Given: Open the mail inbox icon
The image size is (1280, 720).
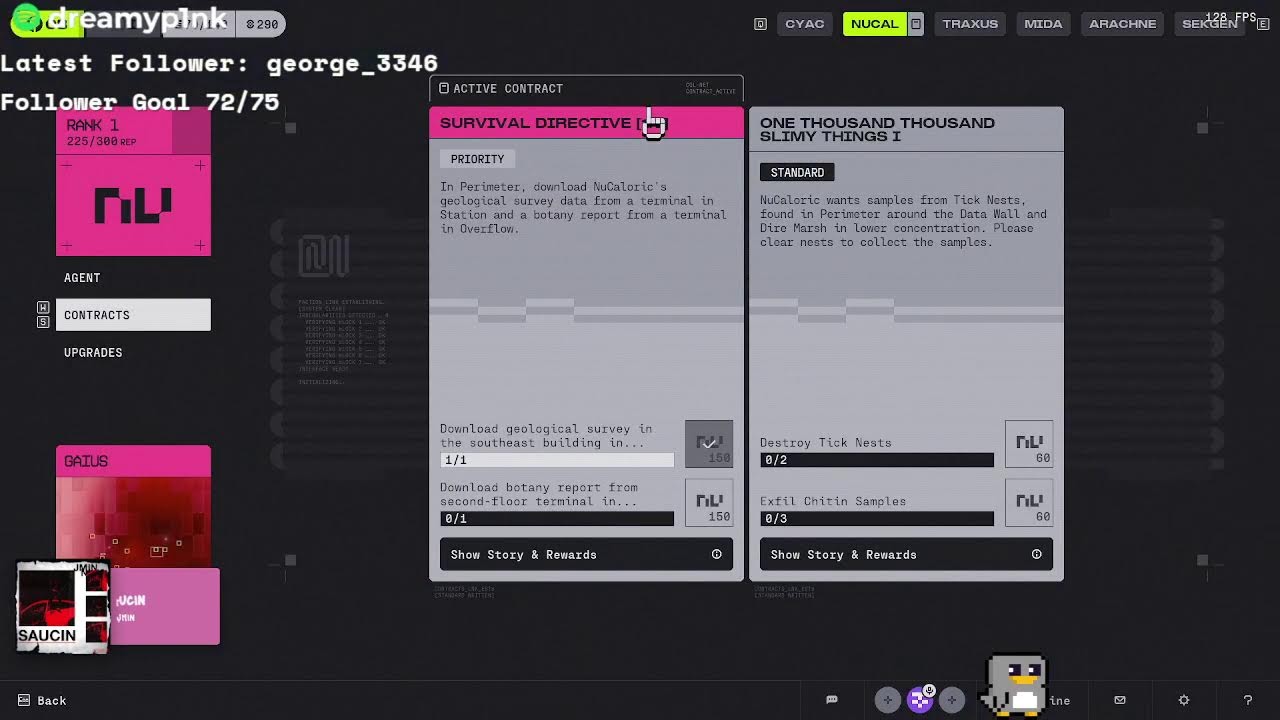Looking at the screenshot, I should click(x=1120, y=700).
